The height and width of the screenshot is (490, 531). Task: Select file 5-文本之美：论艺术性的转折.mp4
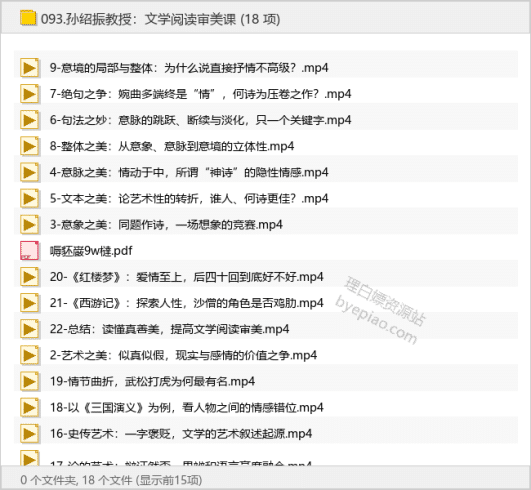189,198
